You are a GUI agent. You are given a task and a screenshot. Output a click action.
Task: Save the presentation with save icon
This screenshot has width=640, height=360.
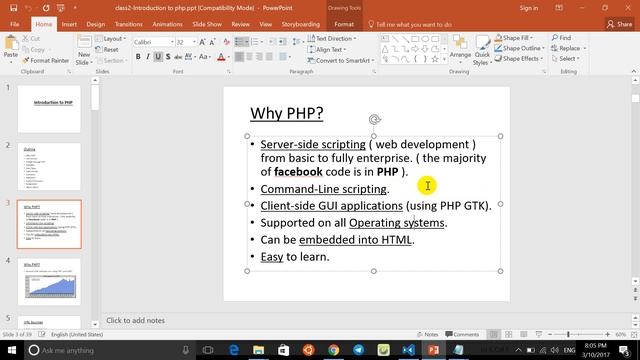point(13,8)
